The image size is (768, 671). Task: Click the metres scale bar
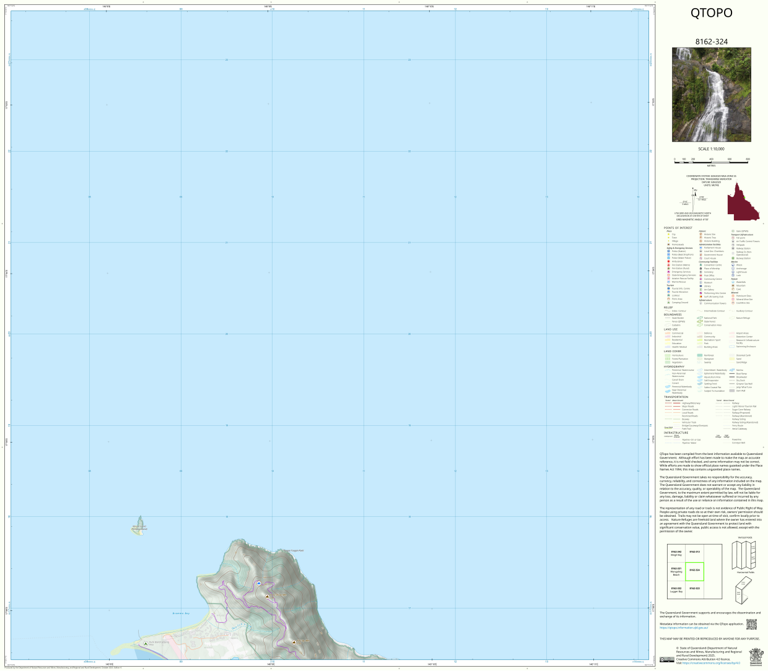(x=711, y=161)
